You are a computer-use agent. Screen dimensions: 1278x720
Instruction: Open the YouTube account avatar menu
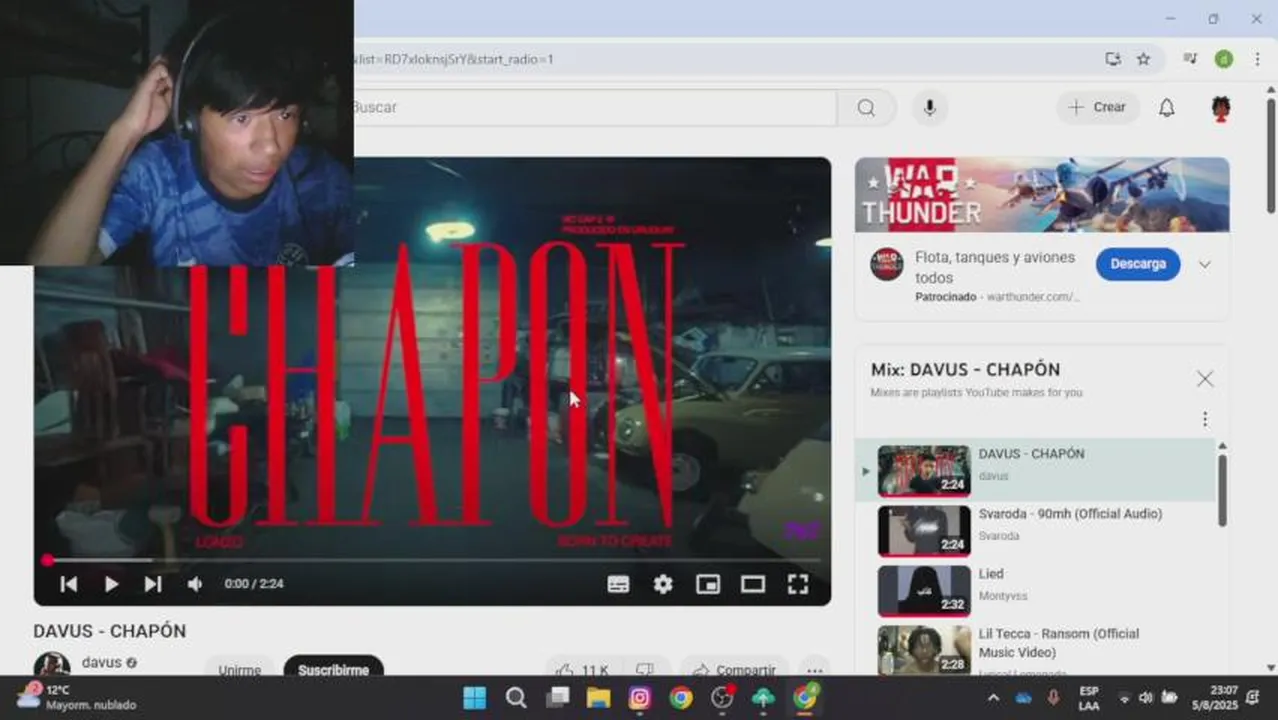(1220, 108)
